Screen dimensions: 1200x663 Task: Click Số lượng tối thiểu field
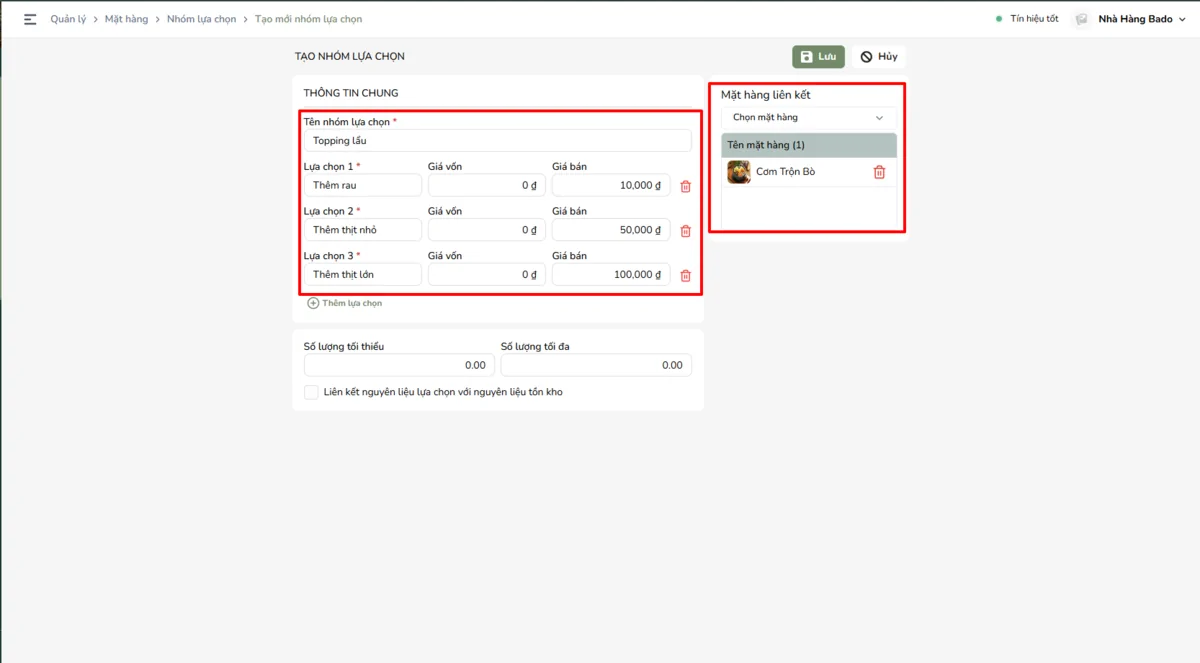coord(399,365)
